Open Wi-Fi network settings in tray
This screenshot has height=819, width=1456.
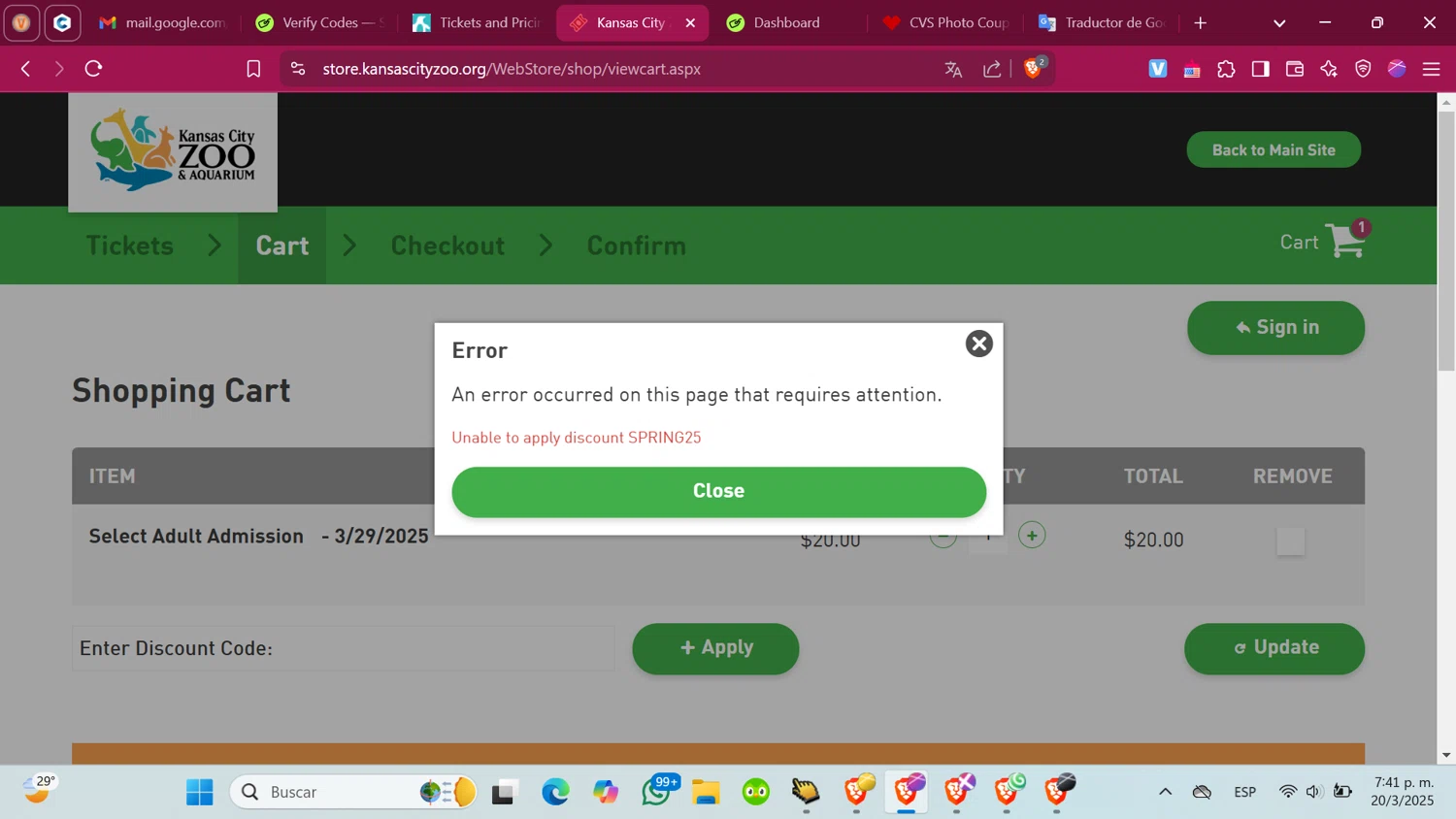pos(1287,792)
